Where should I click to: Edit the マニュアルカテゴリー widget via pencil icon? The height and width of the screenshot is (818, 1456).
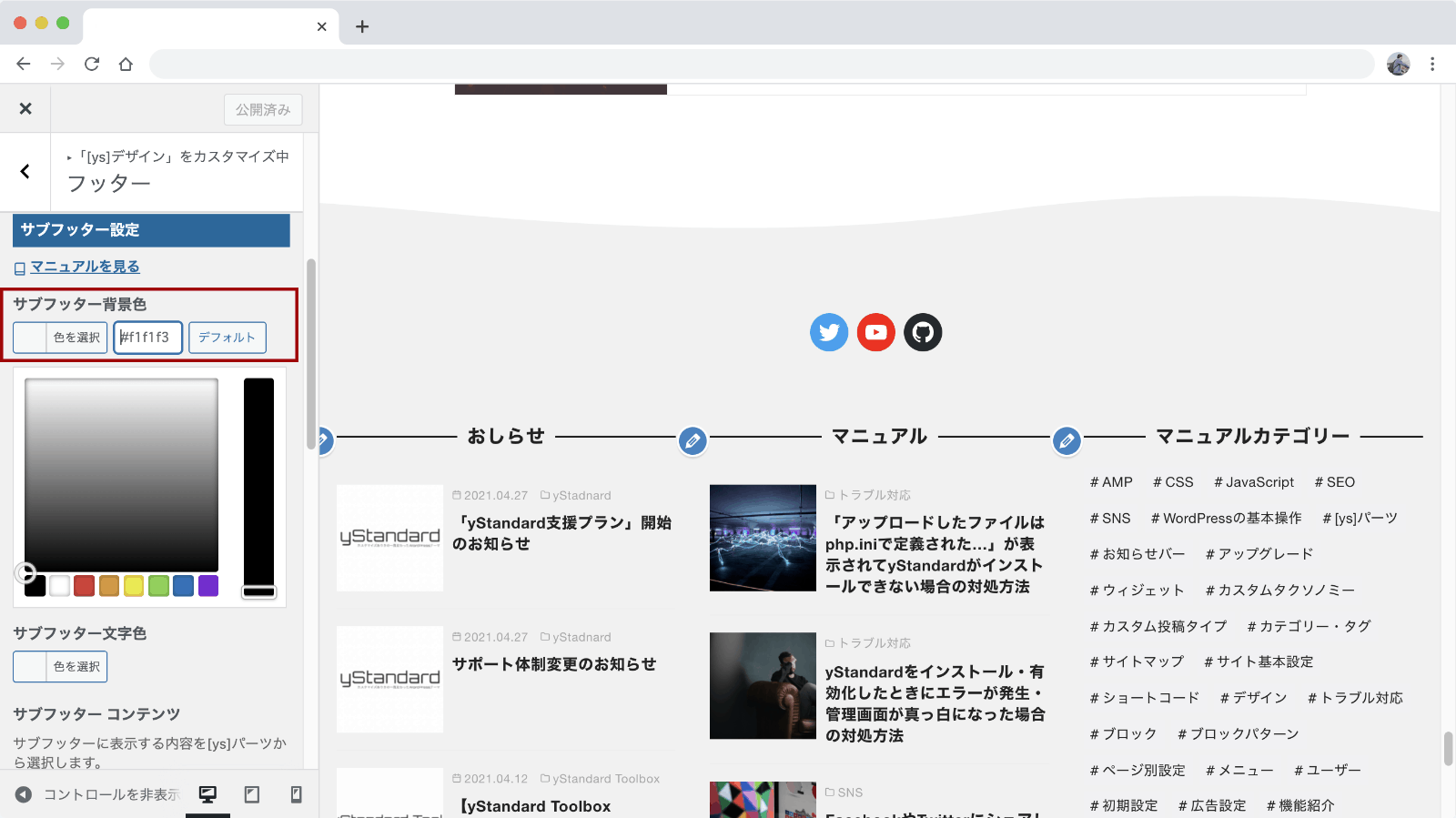tap(1067, 441)
